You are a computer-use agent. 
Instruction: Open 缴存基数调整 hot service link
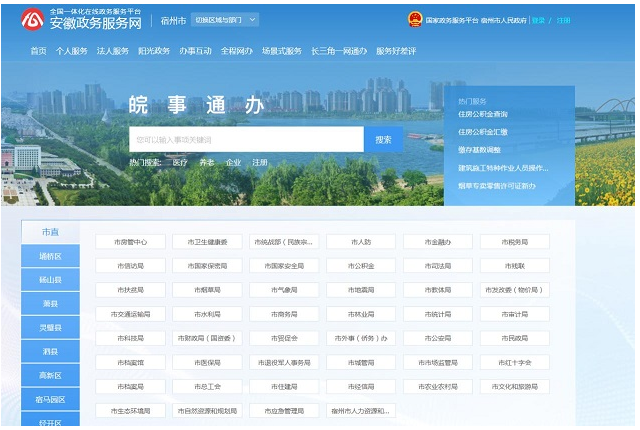(x=479, y=150)
